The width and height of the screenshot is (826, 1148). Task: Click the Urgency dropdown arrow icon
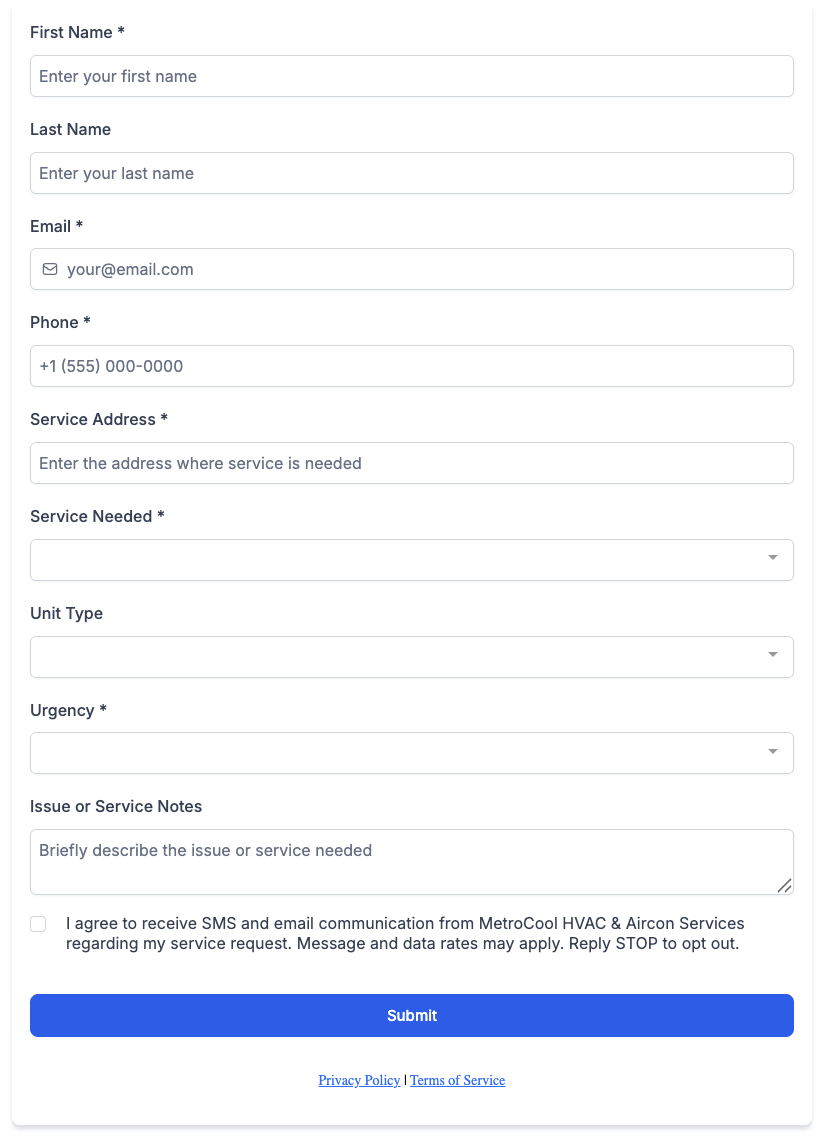pyautogui.click(x=773, y=752)
